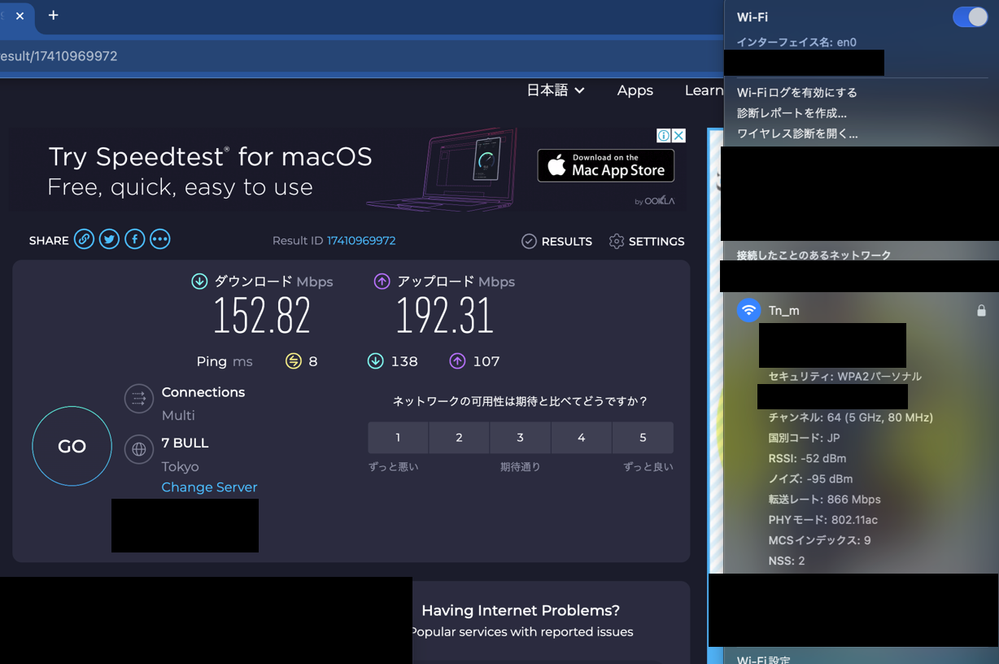Viewport: 999px width, 664px height.
Task: Close the advertisement banner
Action: pyautogui.click(x=678, y=136)
